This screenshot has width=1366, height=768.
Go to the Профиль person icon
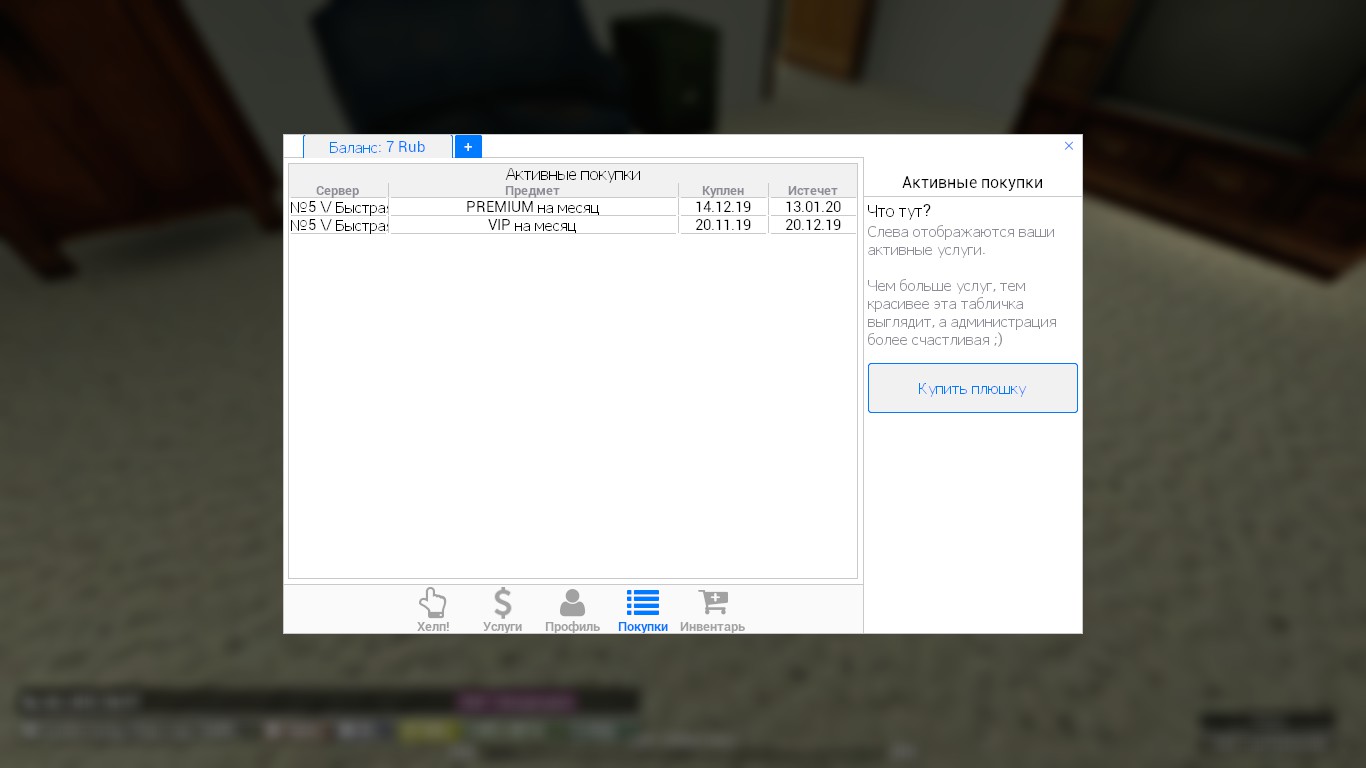point(572,609)
